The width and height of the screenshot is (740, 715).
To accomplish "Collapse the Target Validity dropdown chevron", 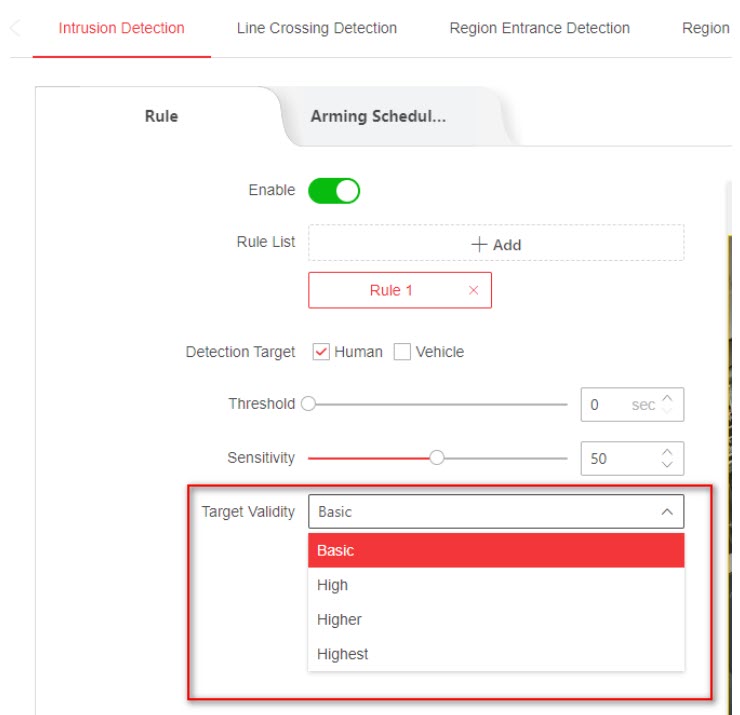I will click(x=667, y=512).
